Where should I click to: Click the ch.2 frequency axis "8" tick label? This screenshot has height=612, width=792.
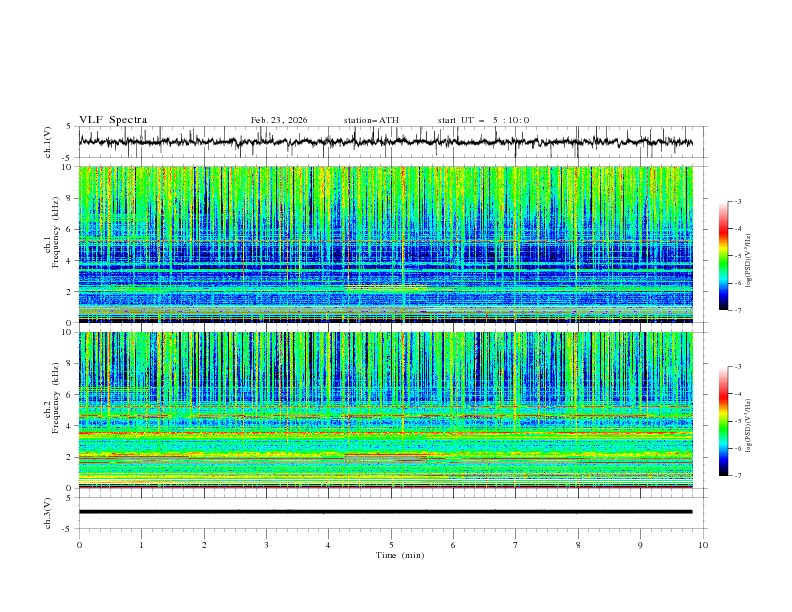70,364
